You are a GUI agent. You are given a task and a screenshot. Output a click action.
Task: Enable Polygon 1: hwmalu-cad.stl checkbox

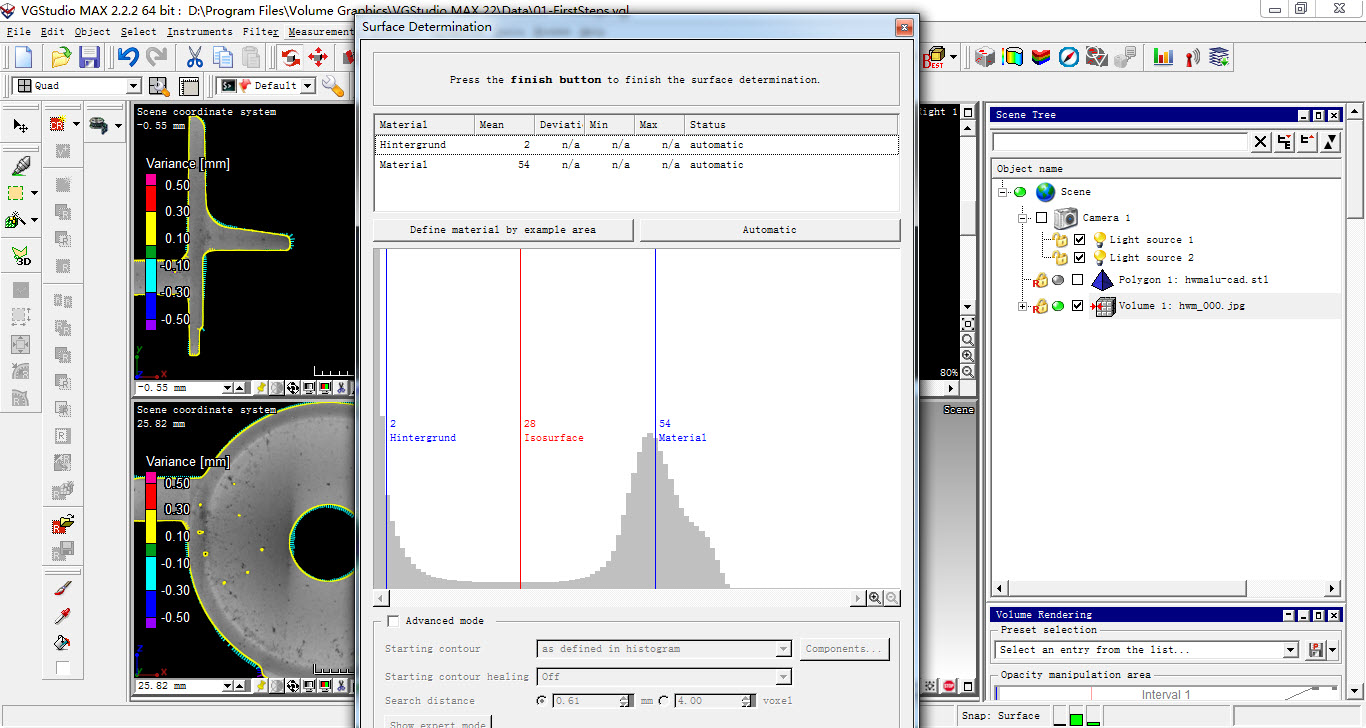pyautogui.click(x=1077, y=280)
